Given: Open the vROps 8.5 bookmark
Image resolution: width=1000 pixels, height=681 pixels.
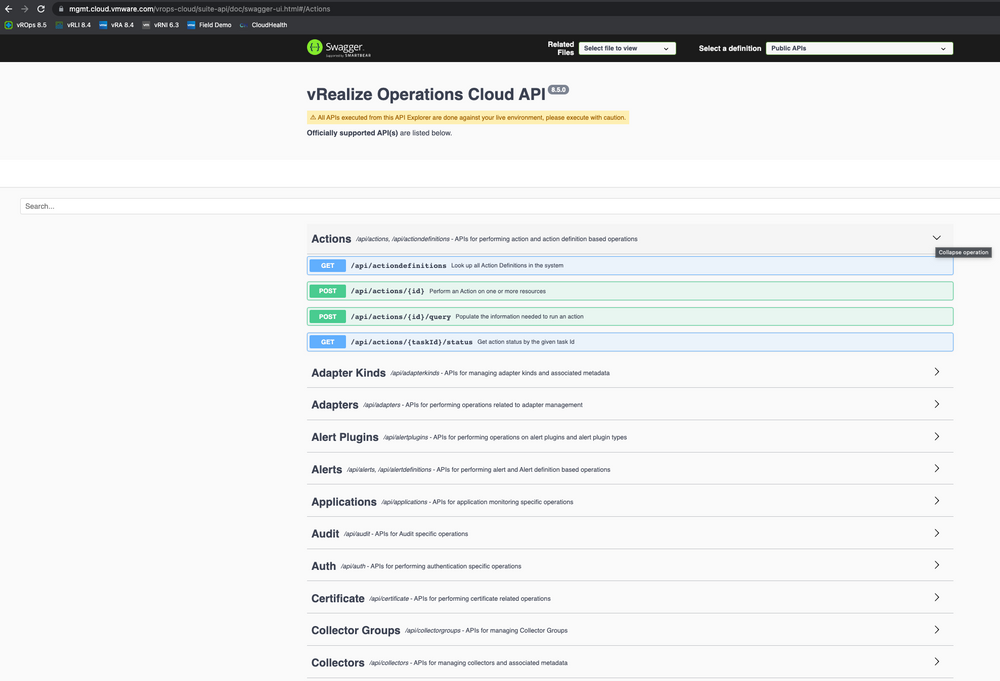Looking at the screenshot, I should coord(26,25).
